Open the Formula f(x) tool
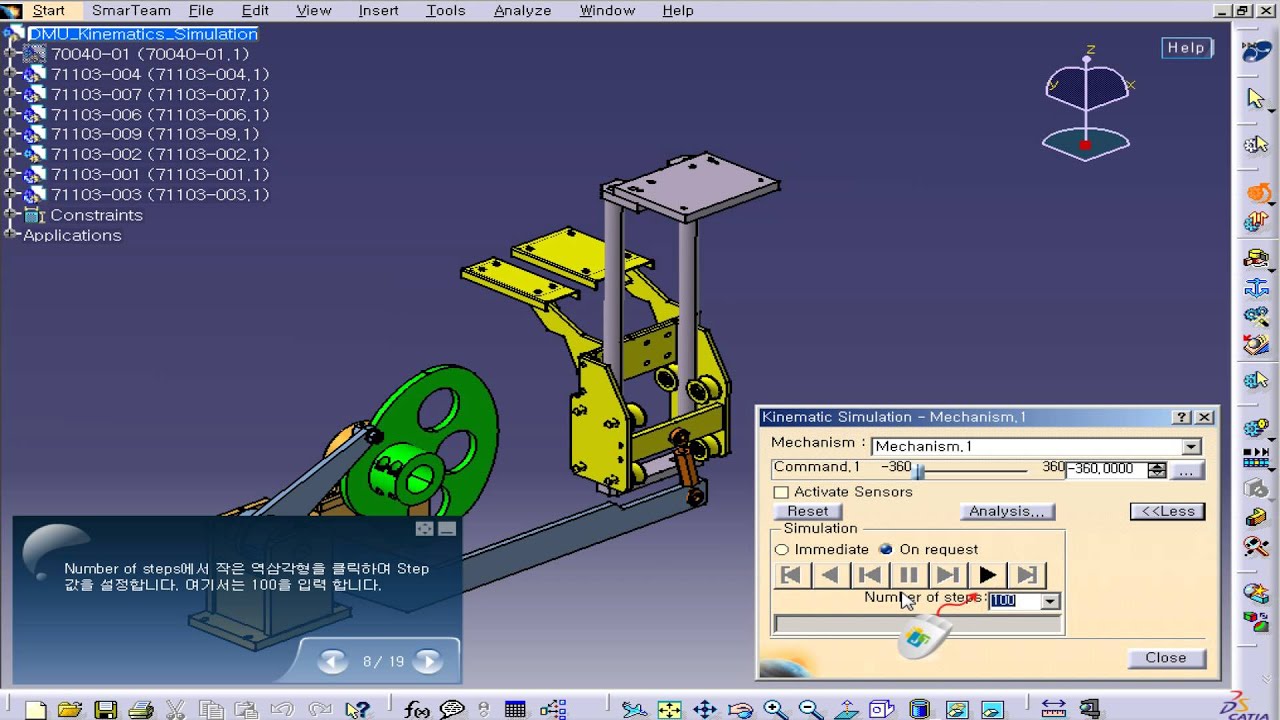Viewport: 1280px width, 720px height. point(417,710)
